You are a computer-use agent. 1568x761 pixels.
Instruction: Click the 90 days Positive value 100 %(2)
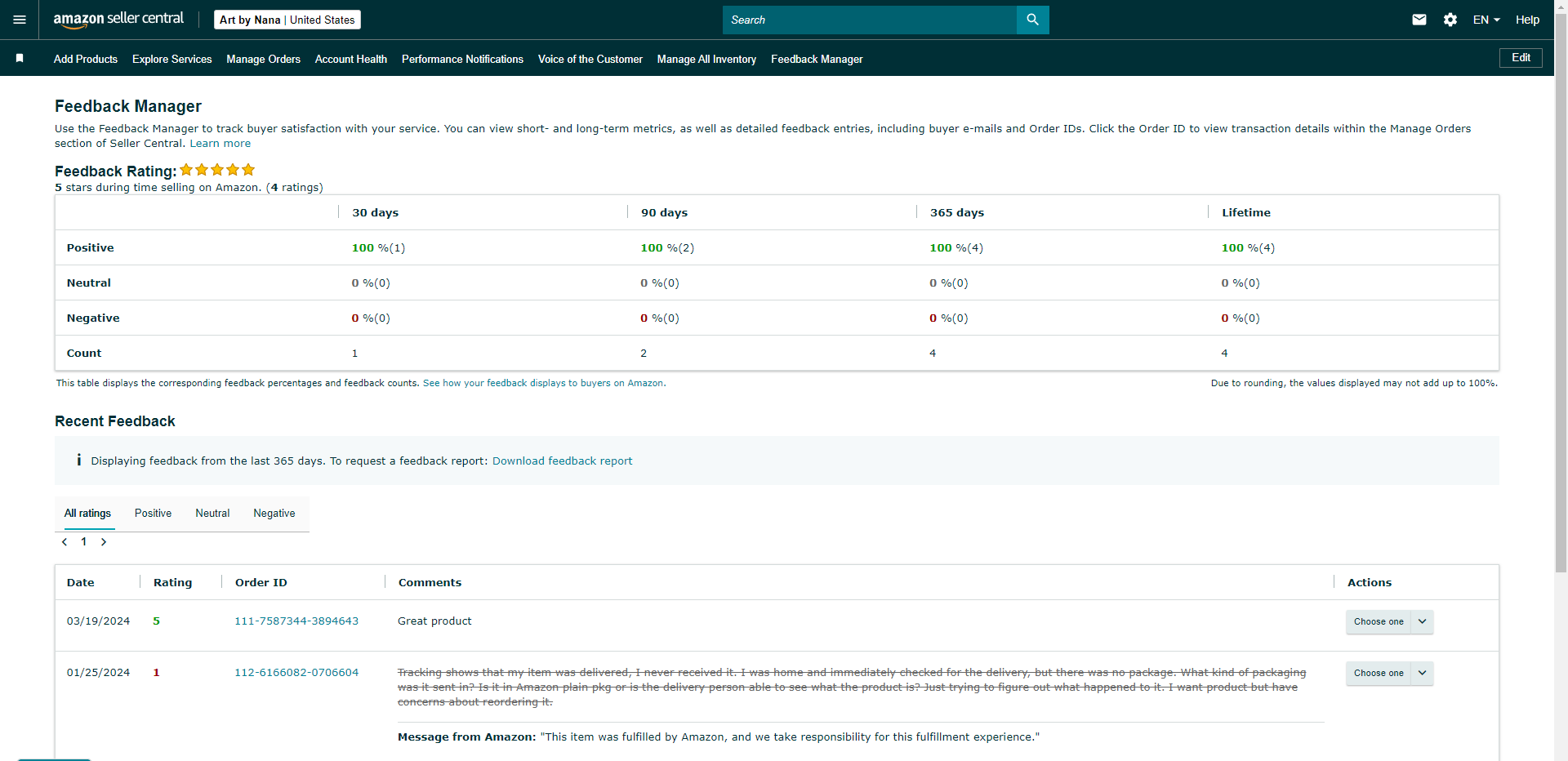click(x=667, y=248)
